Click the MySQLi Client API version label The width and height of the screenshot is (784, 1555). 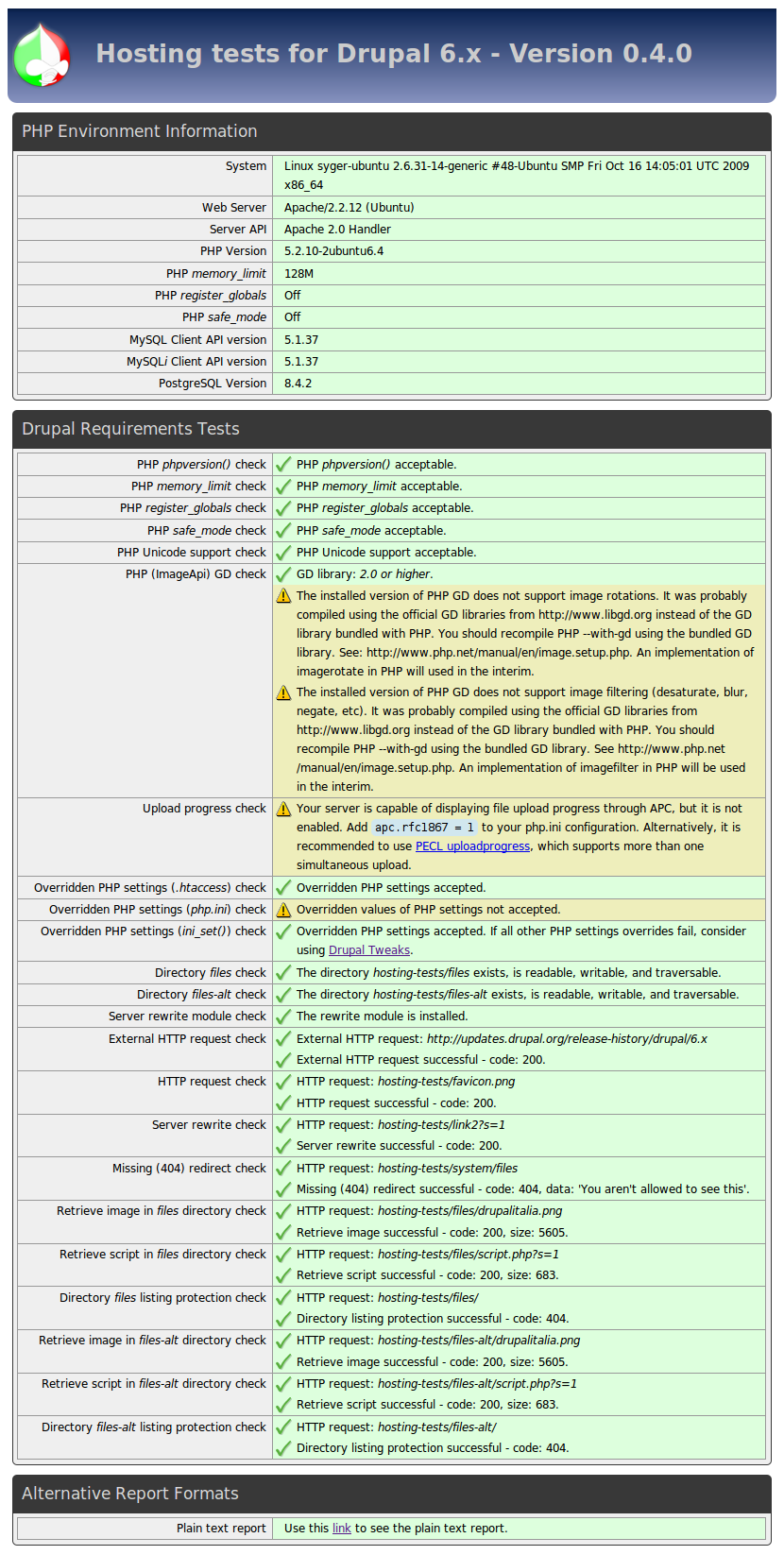point(196,362)
